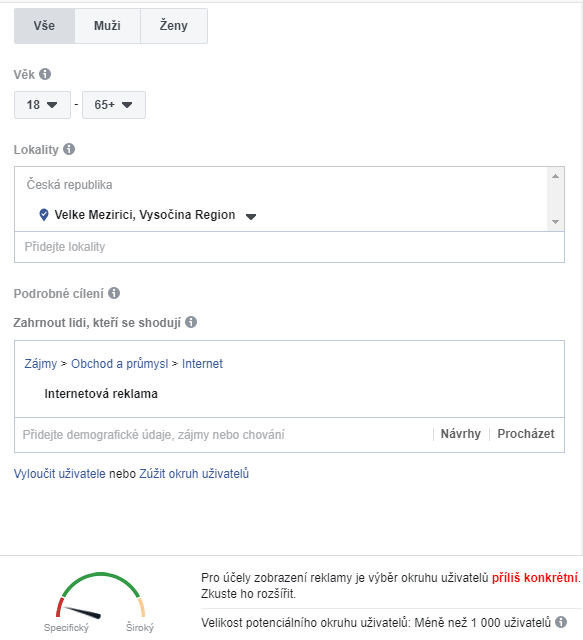This screenshot has width=583, height=640.
Task: Select the Ženy gender option
Action: click(x=174, y=26)
